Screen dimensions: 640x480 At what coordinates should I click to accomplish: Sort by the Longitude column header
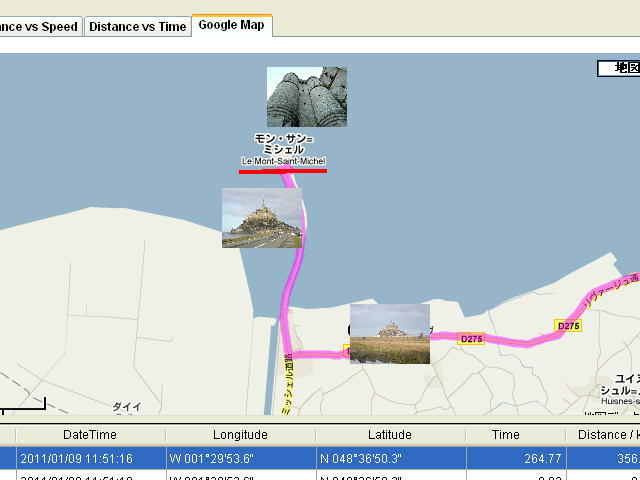[240, 435]
